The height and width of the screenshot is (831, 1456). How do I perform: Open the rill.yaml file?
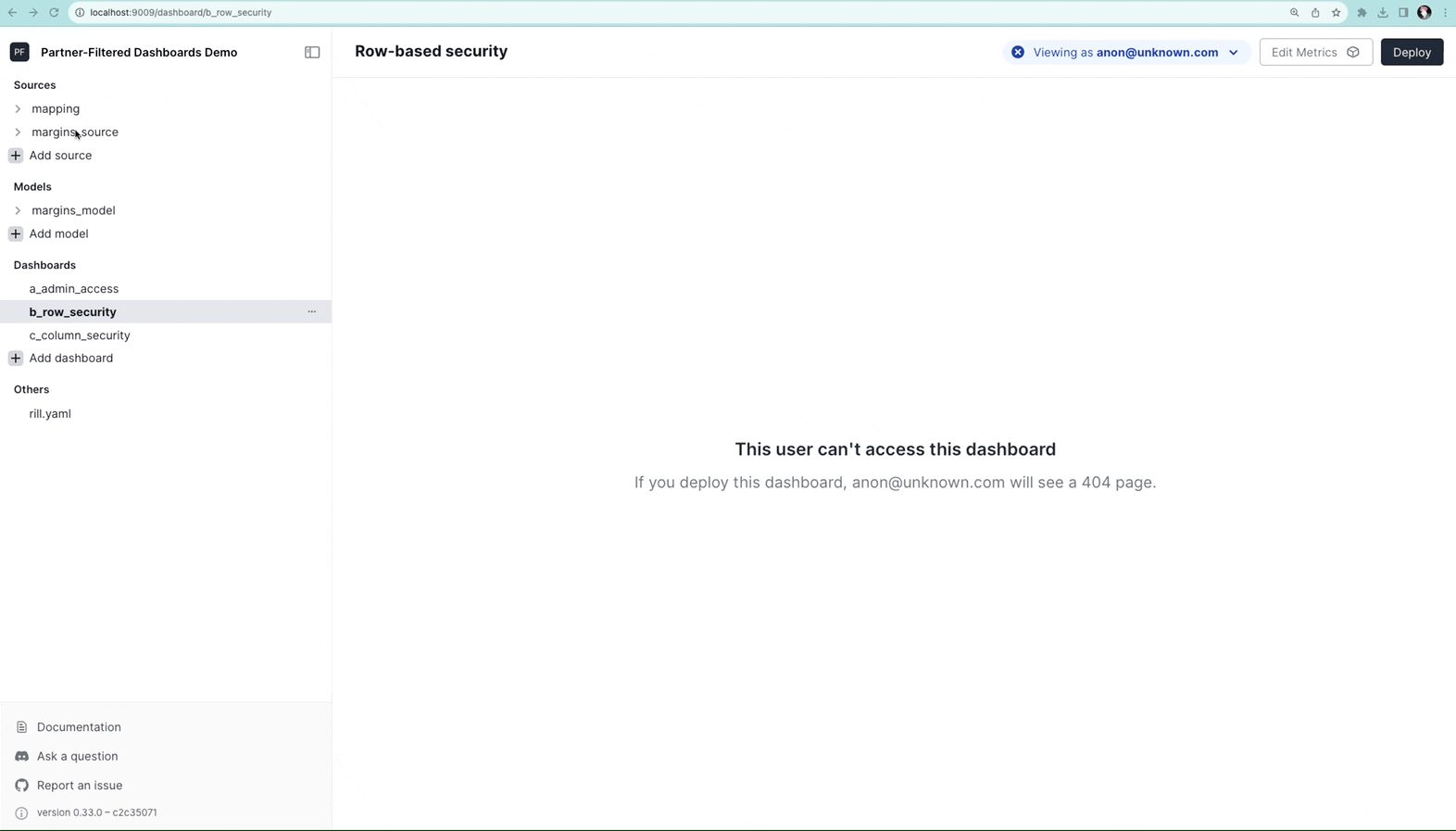tap(50, 414)
